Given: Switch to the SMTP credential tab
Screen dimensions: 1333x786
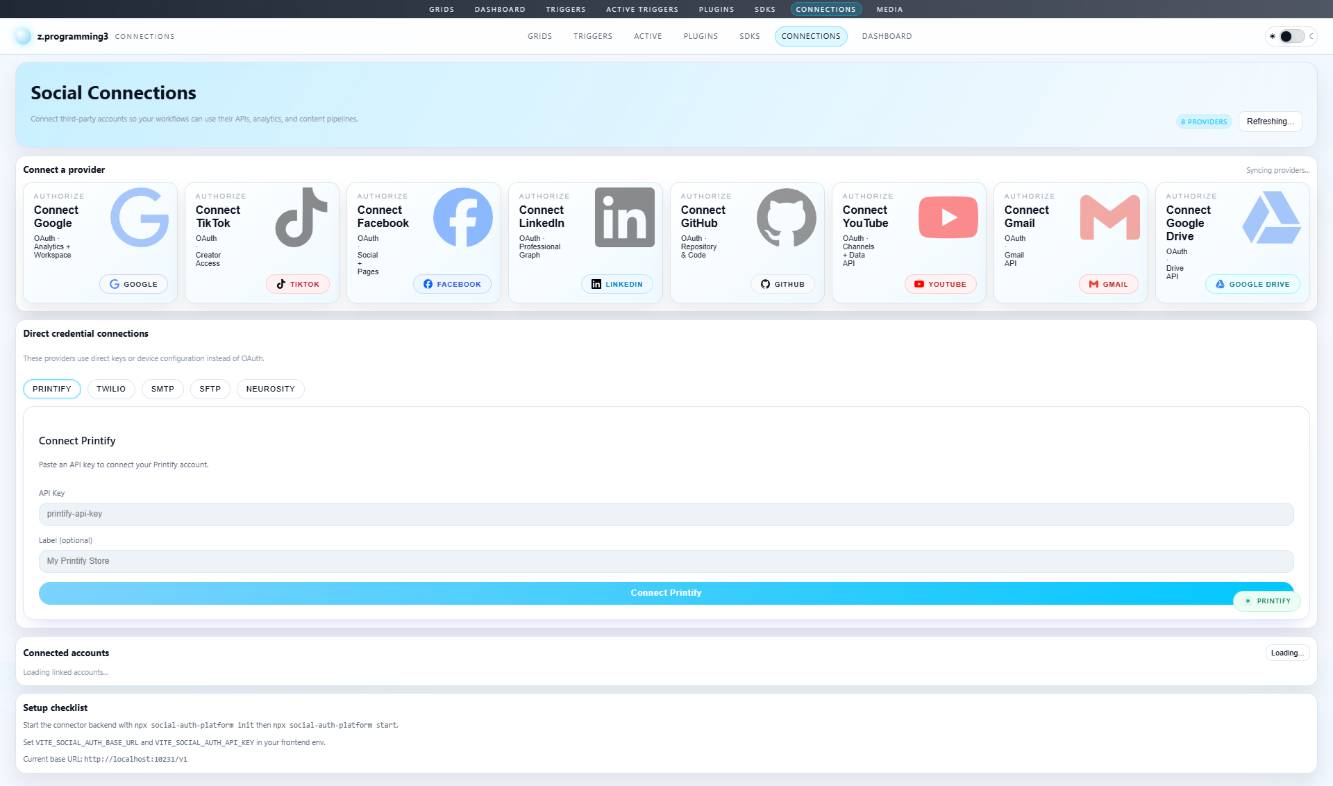Looking at the screenshot, I should point(163,389).
